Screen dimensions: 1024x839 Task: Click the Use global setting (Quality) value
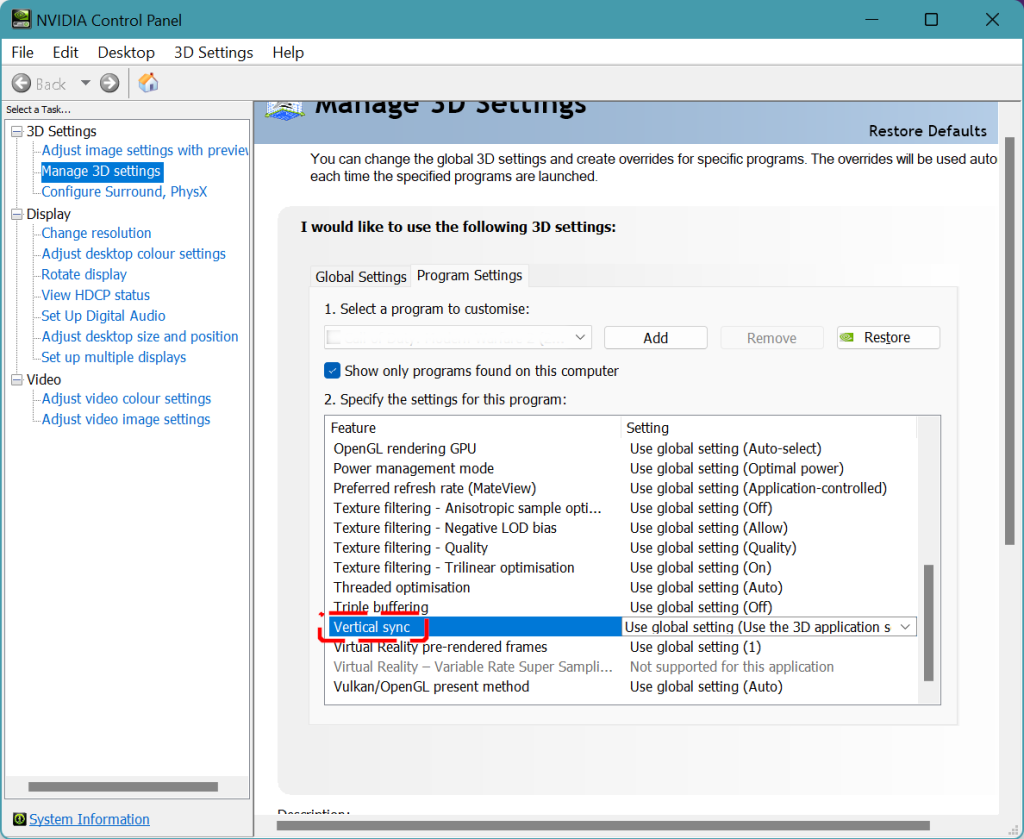click(x=713, y=548)
